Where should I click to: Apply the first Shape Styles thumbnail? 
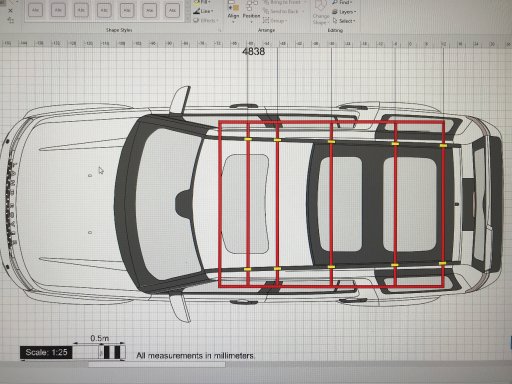tap(35, 10)
